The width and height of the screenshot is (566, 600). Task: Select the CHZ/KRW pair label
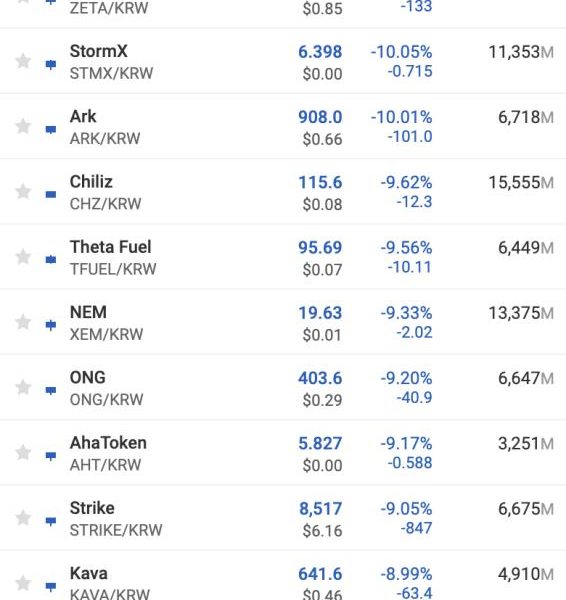[x=106, y=204]
